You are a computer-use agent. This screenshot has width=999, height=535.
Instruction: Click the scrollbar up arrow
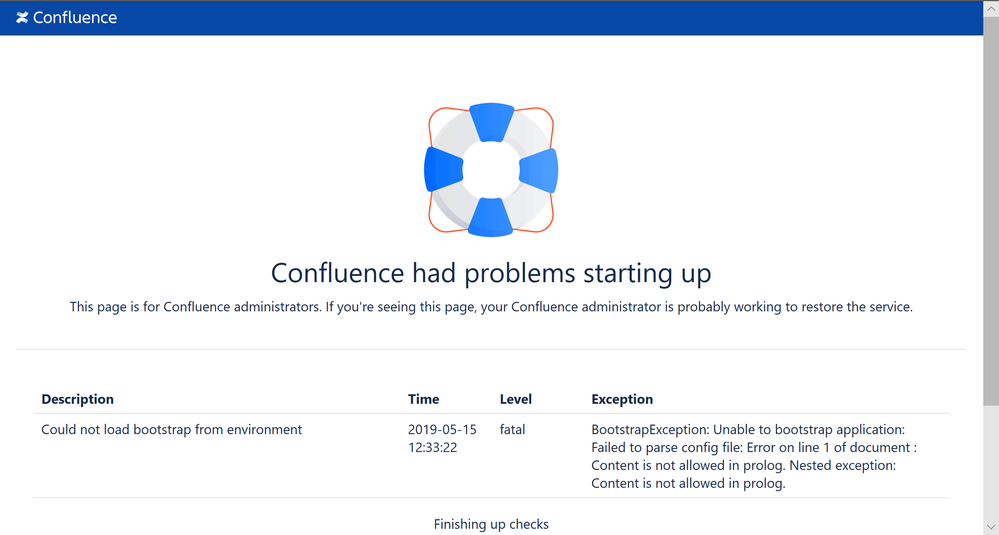[991, 8]
